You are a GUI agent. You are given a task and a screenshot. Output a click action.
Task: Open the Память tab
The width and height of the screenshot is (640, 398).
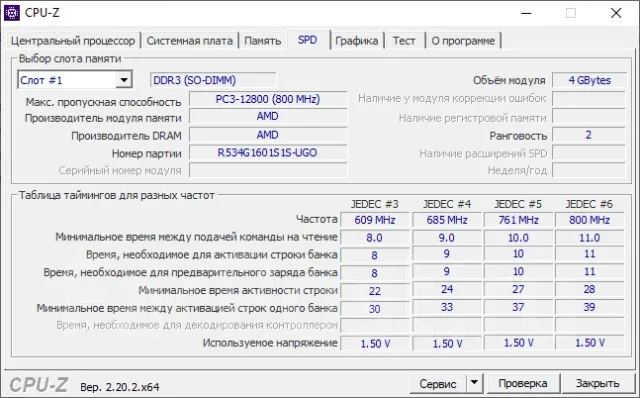tap(262, 41)
